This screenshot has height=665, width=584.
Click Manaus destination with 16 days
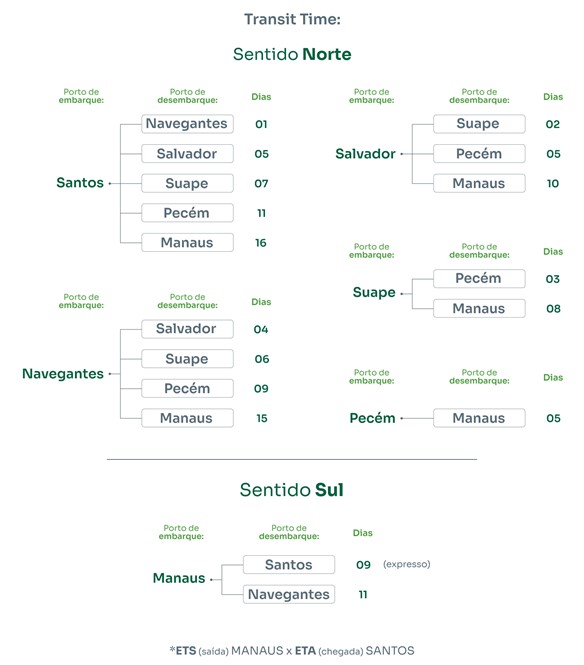[187, 243]
